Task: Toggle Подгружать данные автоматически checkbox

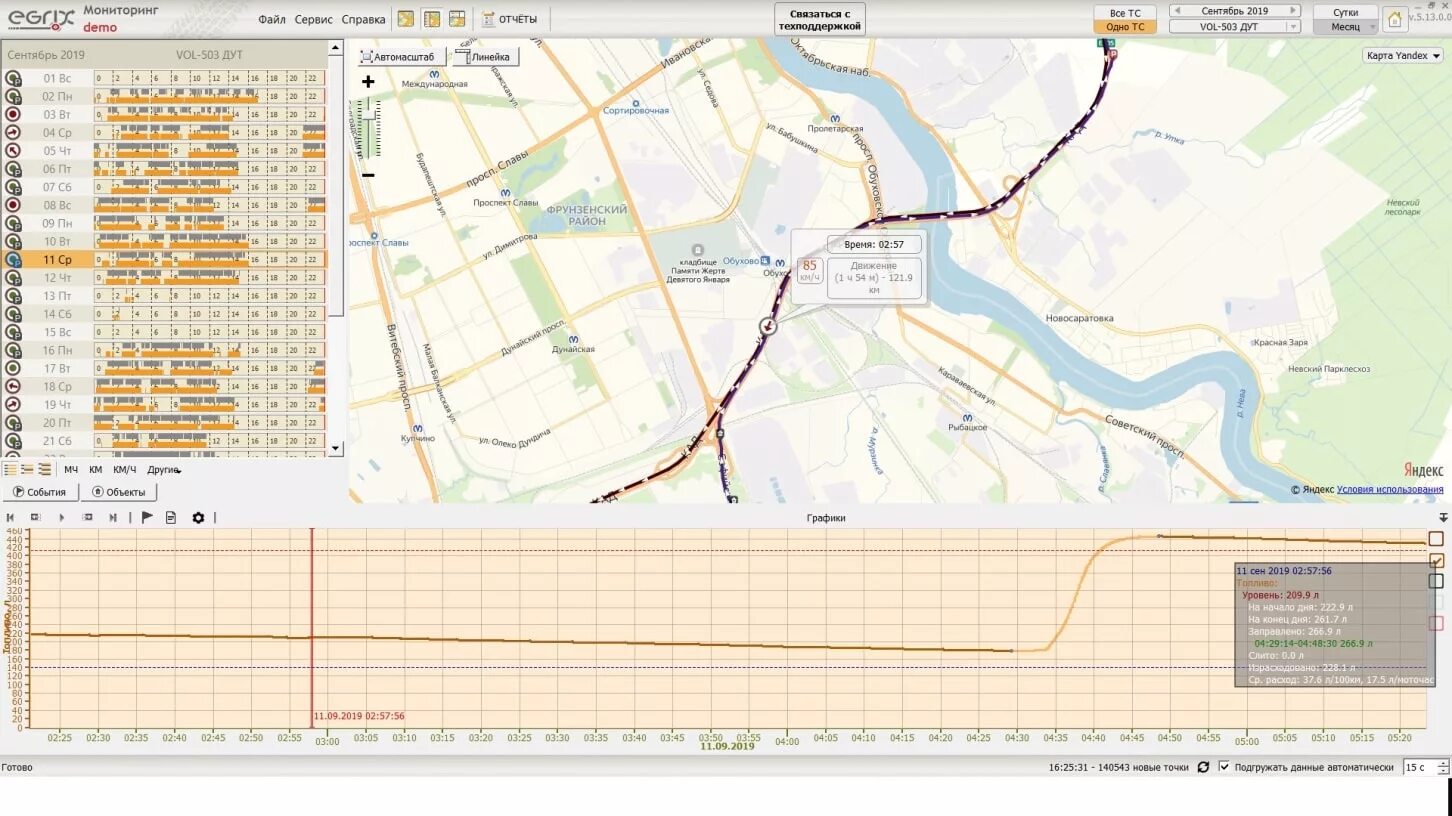Action: pos(1224,767)
